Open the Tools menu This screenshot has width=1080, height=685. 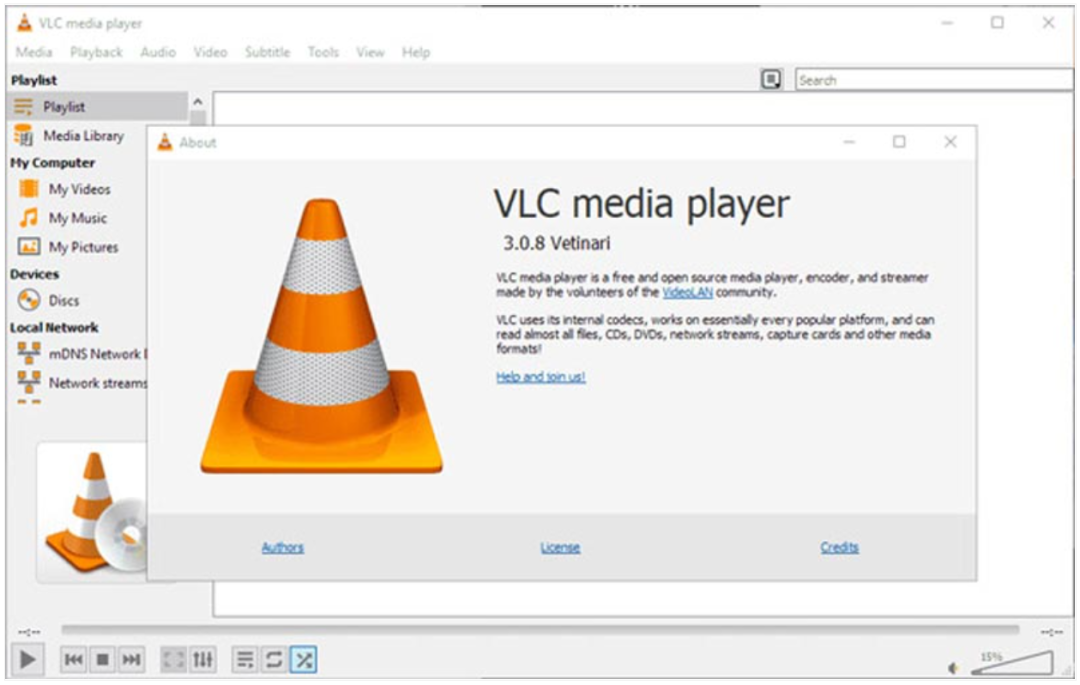click(x=323, y=52)
